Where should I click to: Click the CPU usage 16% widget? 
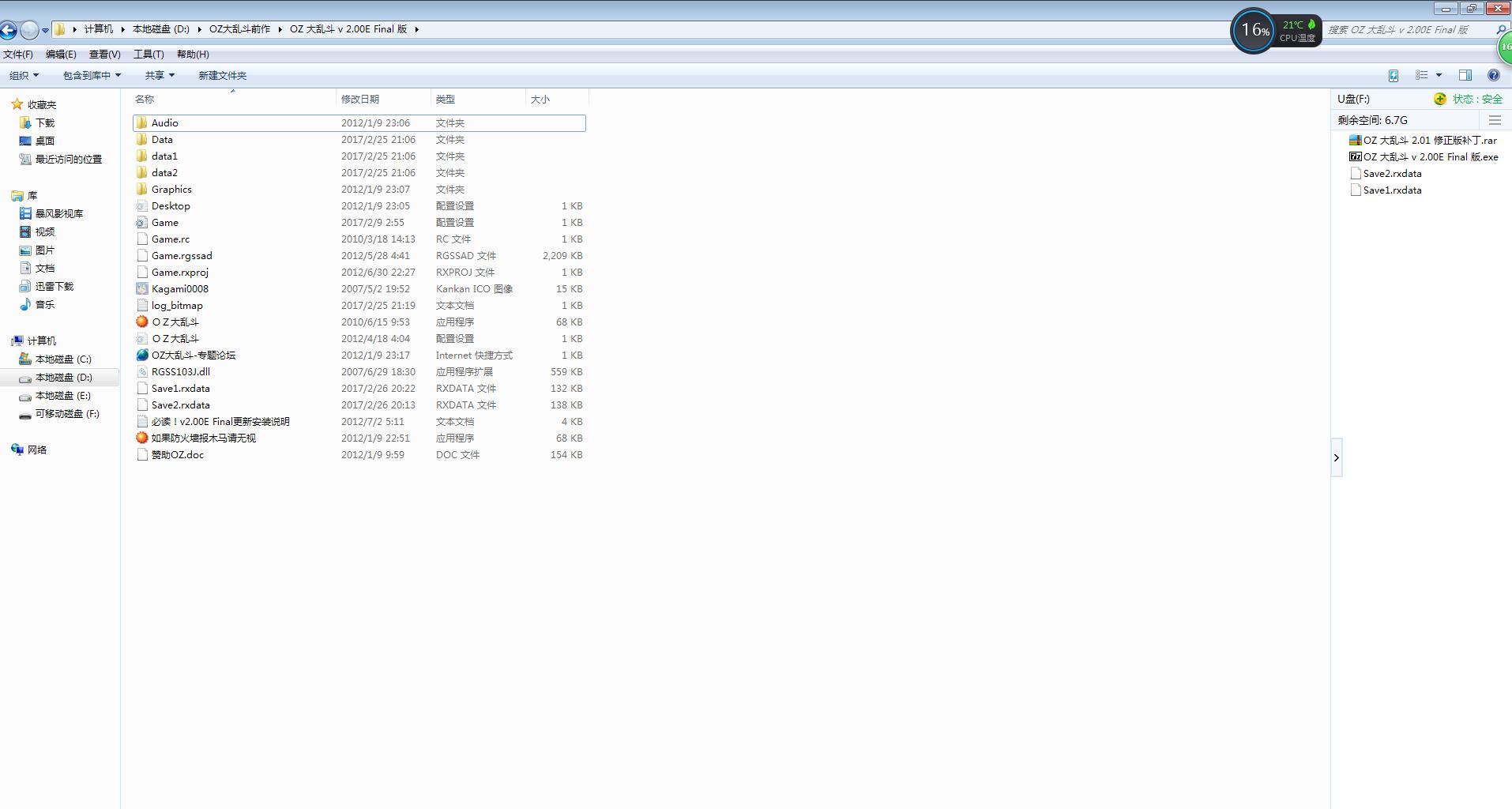tap(1254, 31)
